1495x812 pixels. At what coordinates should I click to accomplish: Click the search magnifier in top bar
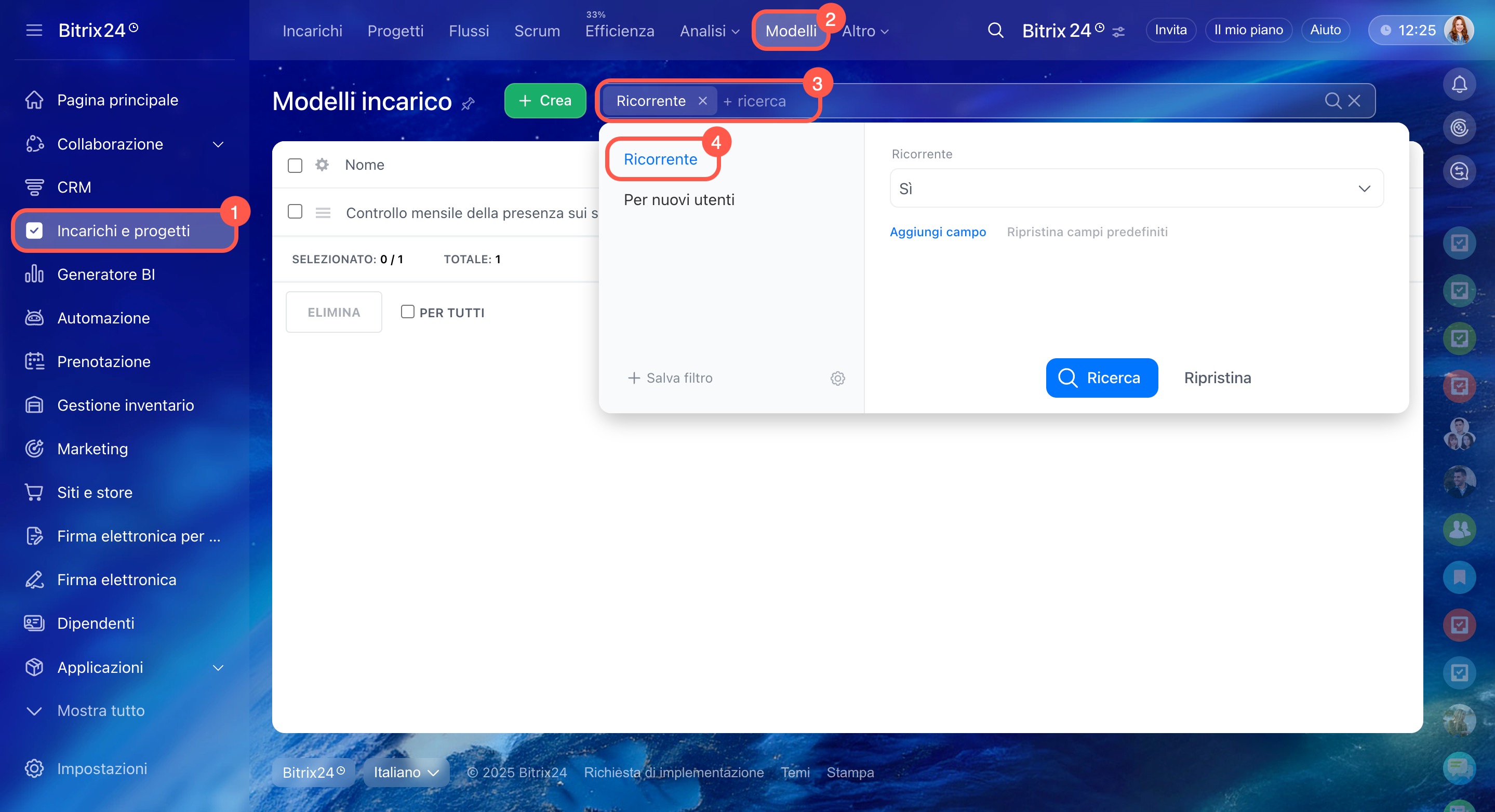(x=995, y=30)
